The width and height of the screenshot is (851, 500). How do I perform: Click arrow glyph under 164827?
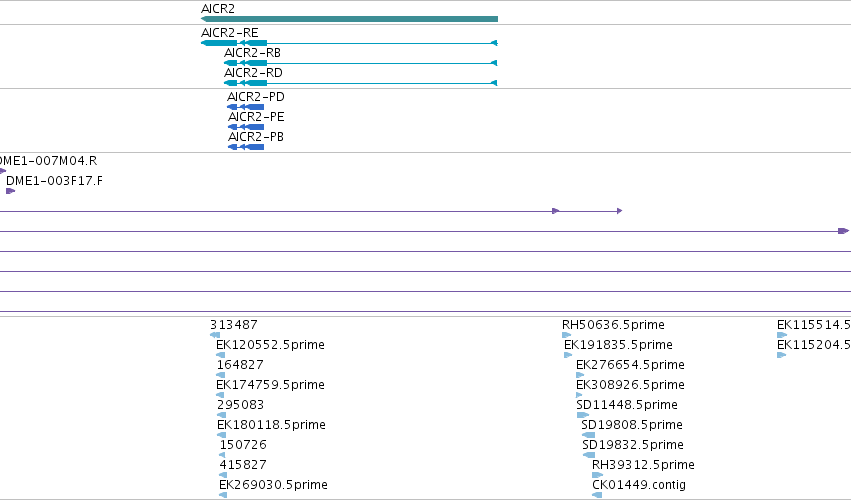pyautogui.click(x=220, y=375)
